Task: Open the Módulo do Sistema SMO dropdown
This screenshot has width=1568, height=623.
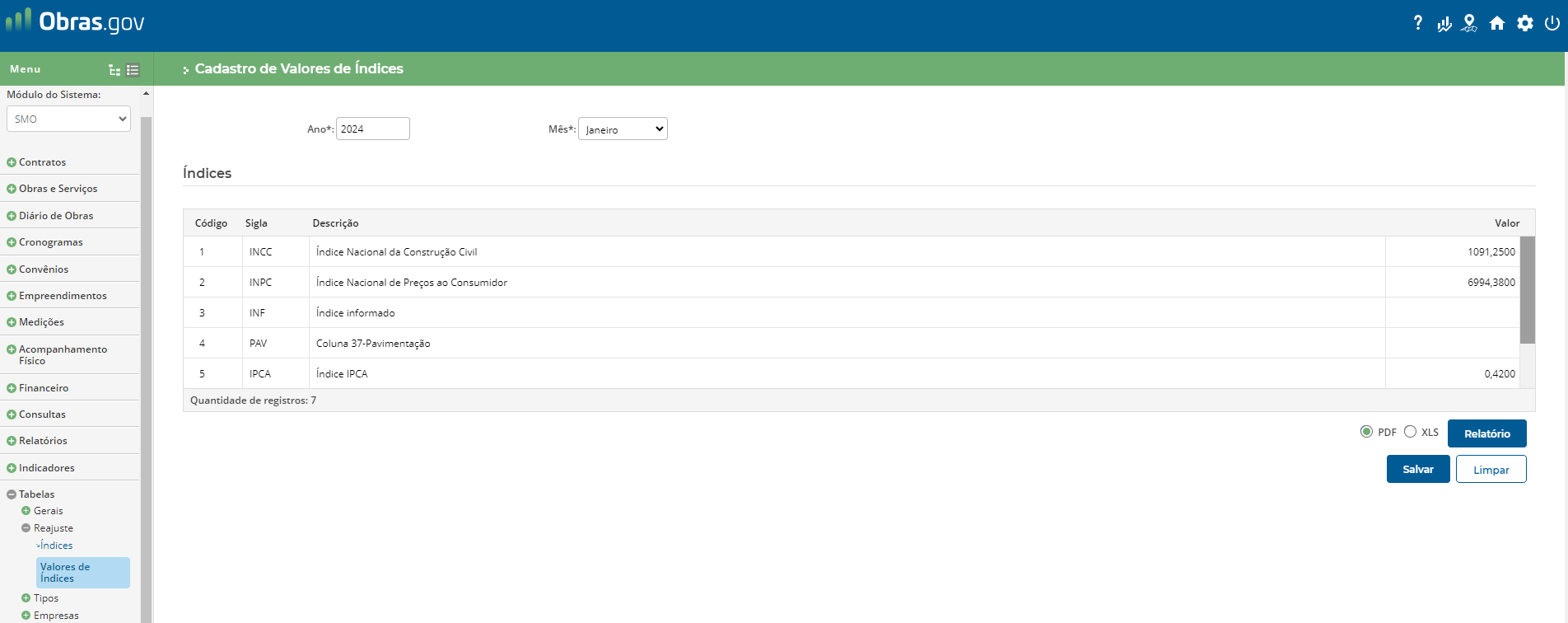Action: click(69, 119)
